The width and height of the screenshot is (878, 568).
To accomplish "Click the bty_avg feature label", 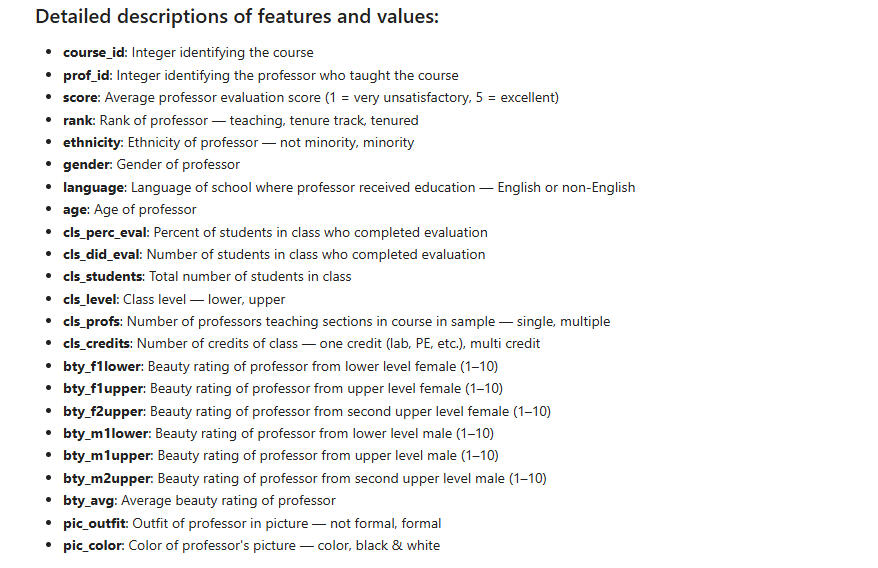I will coord(90,500).
